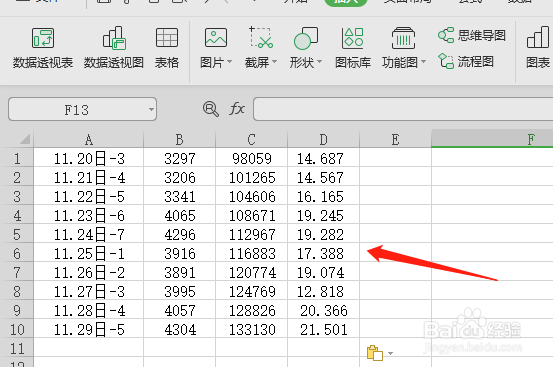Select cell containing 3297
The height and width of the screenshot is (367, 553).
180,159
